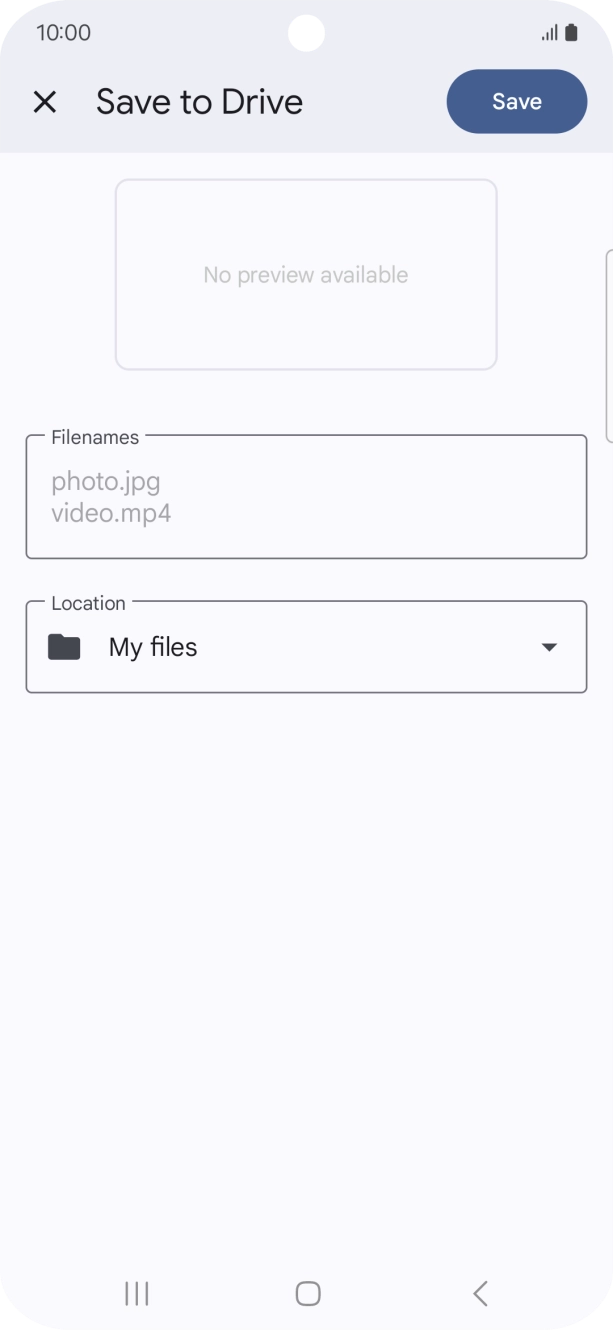Tap the 10:00 clock in status bar
This screenshot has width=613, height=1330.
[63, 33]
